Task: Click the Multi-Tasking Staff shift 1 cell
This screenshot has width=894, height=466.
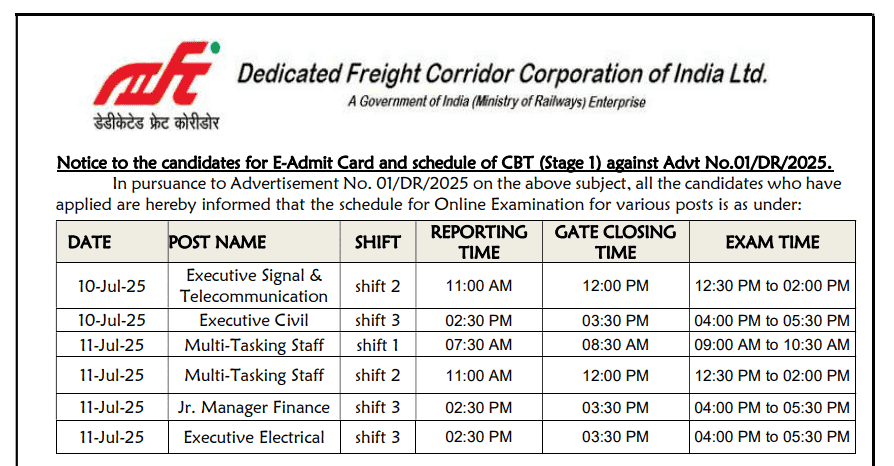Action: click(377, 345)
